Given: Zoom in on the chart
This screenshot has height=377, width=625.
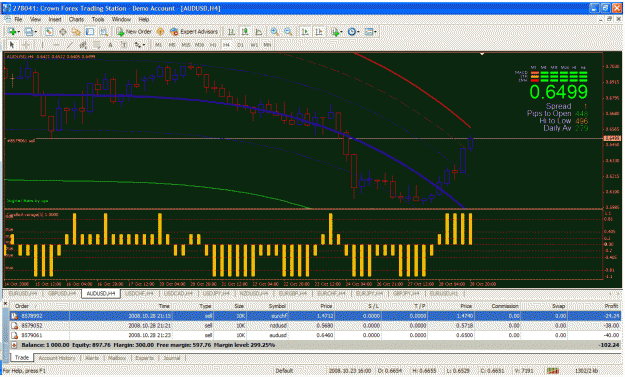Looking at the screenshot, I should pyautogui.click(x=275, y=32).
